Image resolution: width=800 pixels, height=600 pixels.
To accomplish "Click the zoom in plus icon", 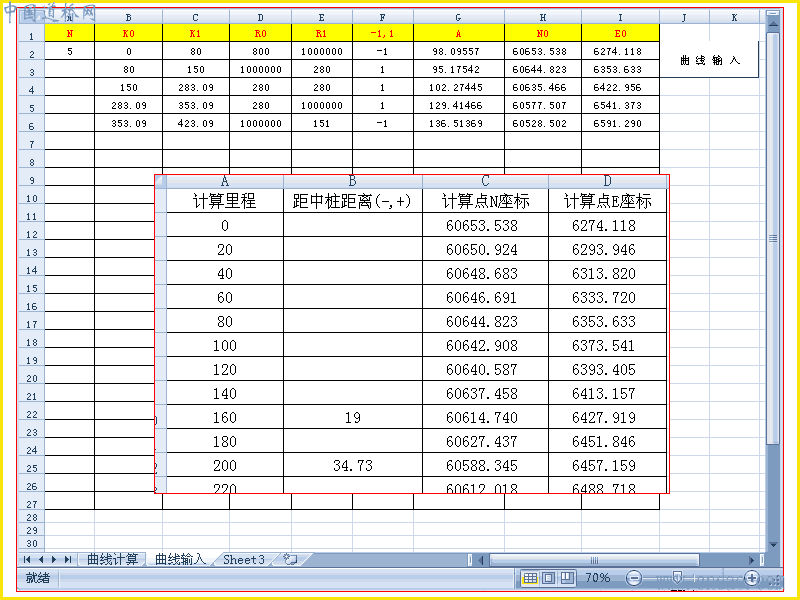I will [x=752, y=578].
